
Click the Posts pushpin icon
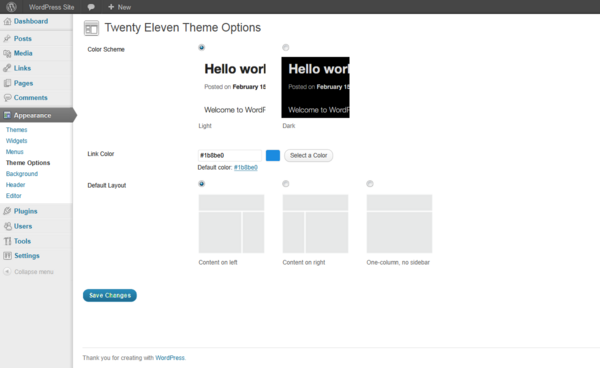7,39
